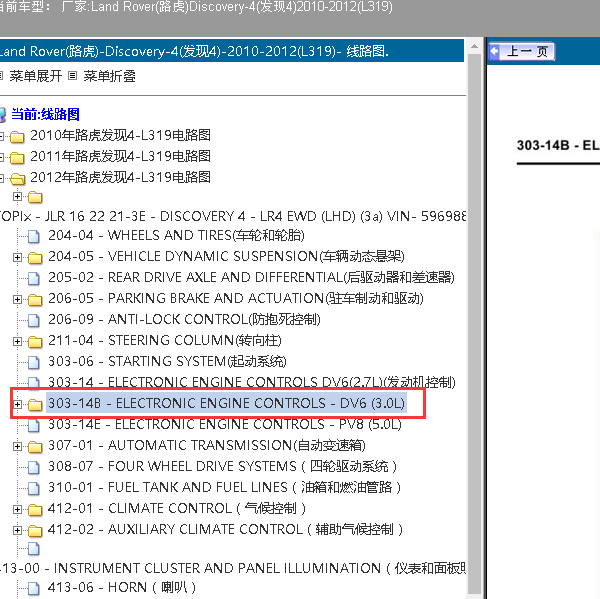Open the 2011年路虎发现4-L319电路图 folder
This screenshot has width=600, height=599.
(120, 156)
